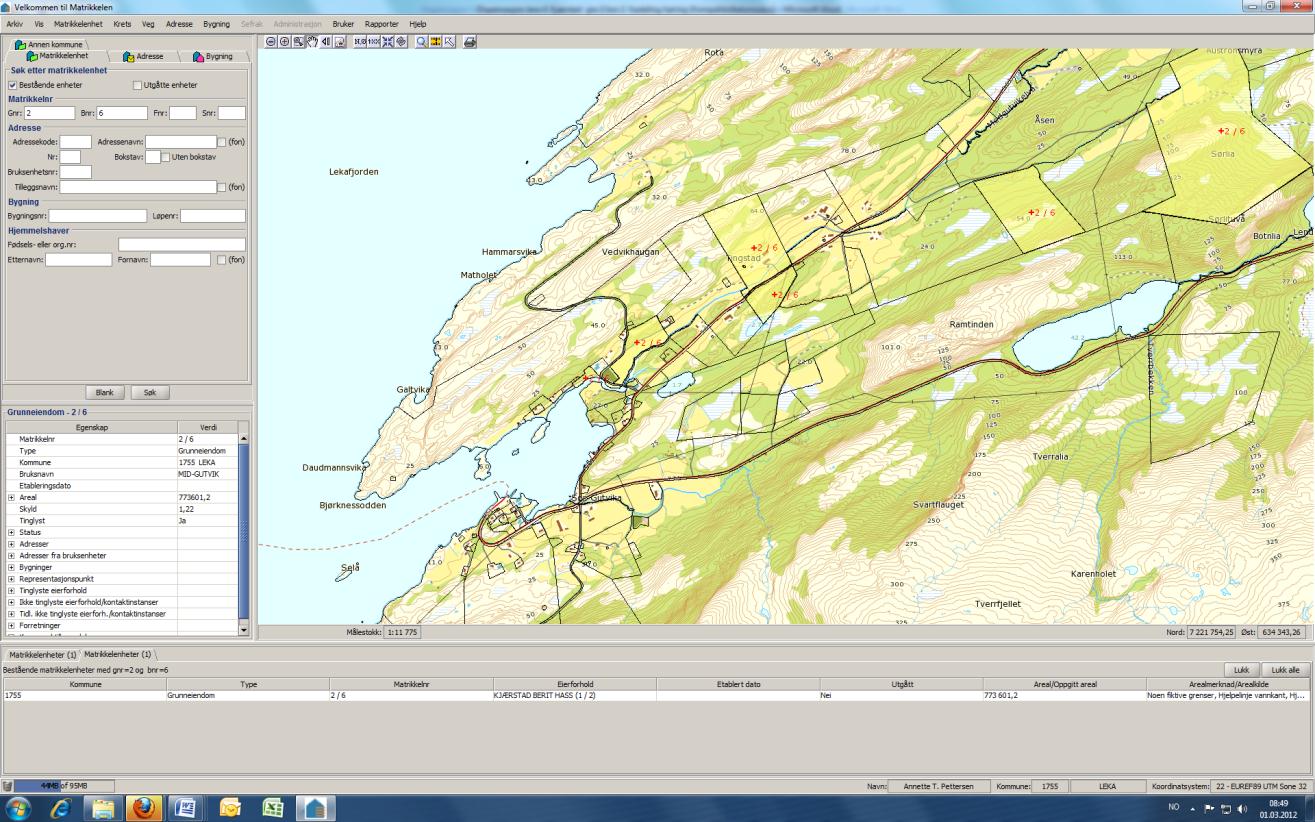The width and height of the screenshot is (1315, 822).
Task: Select the pan hand tool
Action: 312,42
